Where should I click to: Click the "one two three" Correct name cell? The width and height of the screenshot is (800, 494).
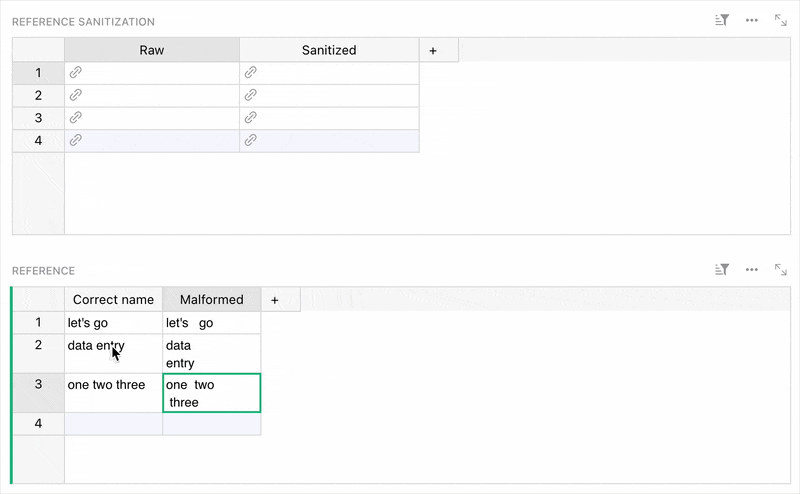pos(112,392)
